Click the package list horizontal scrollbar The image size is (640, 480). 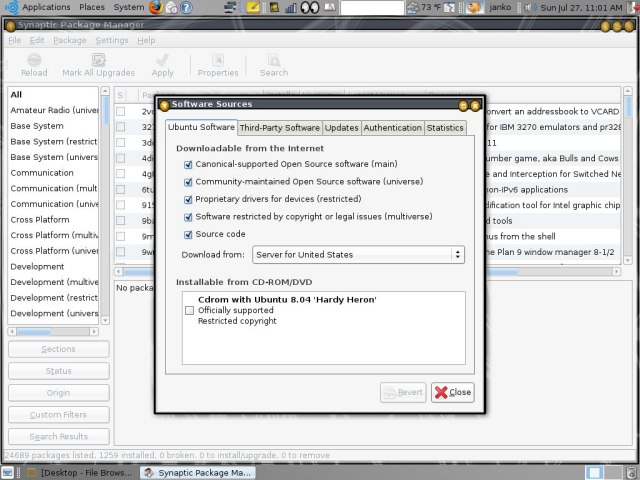[x=367, y=271]
